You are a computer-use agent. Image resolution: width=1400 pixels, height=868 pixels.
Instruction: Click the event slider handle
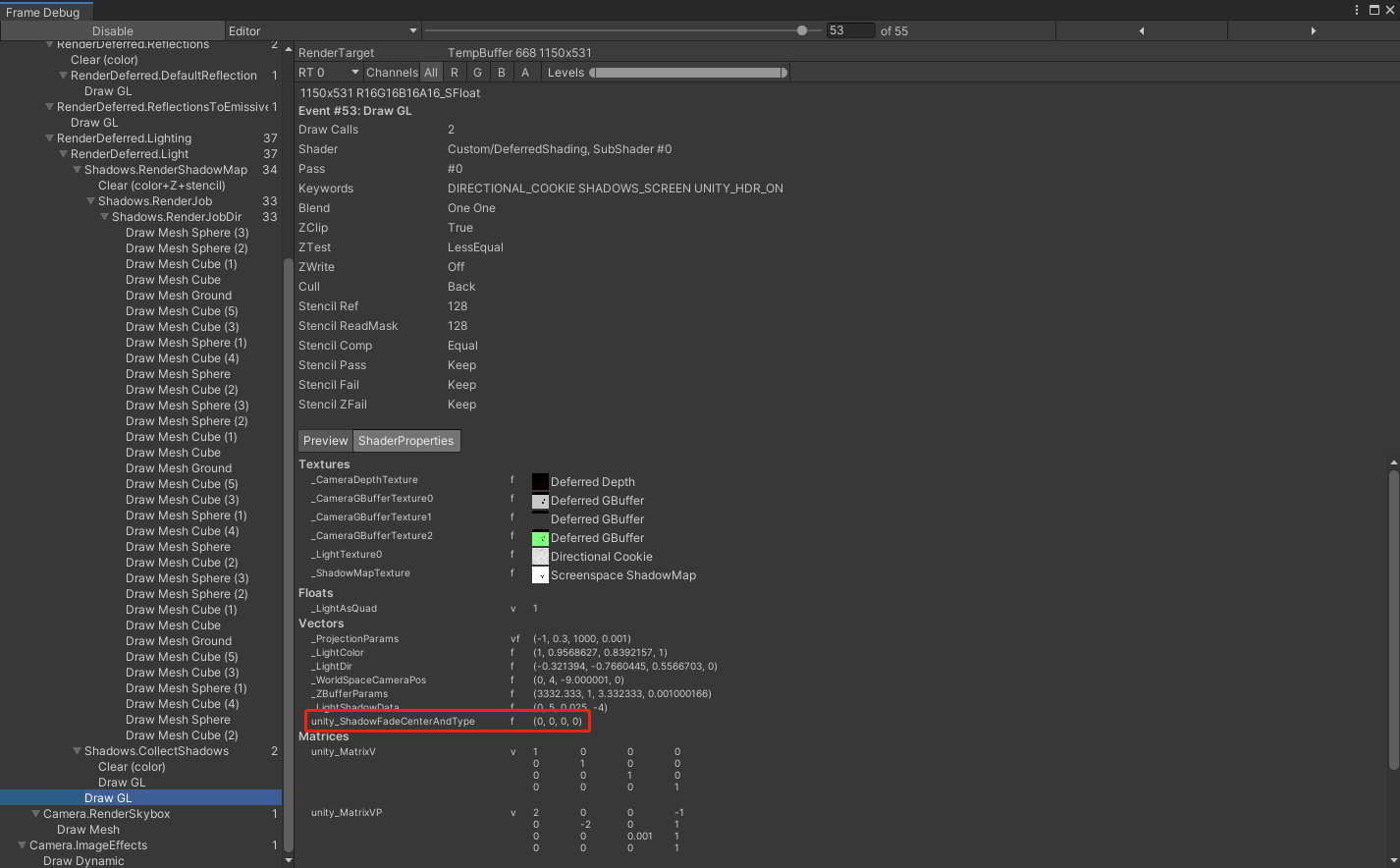point(802,30)
